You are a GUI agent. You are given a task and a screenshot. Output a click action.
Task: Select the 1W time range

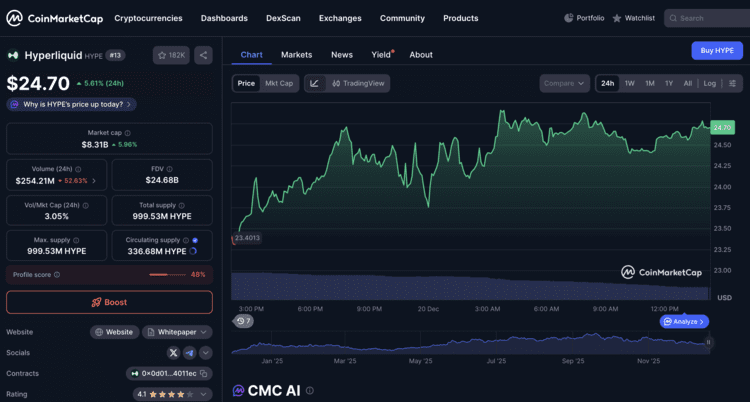coord(629,84)
